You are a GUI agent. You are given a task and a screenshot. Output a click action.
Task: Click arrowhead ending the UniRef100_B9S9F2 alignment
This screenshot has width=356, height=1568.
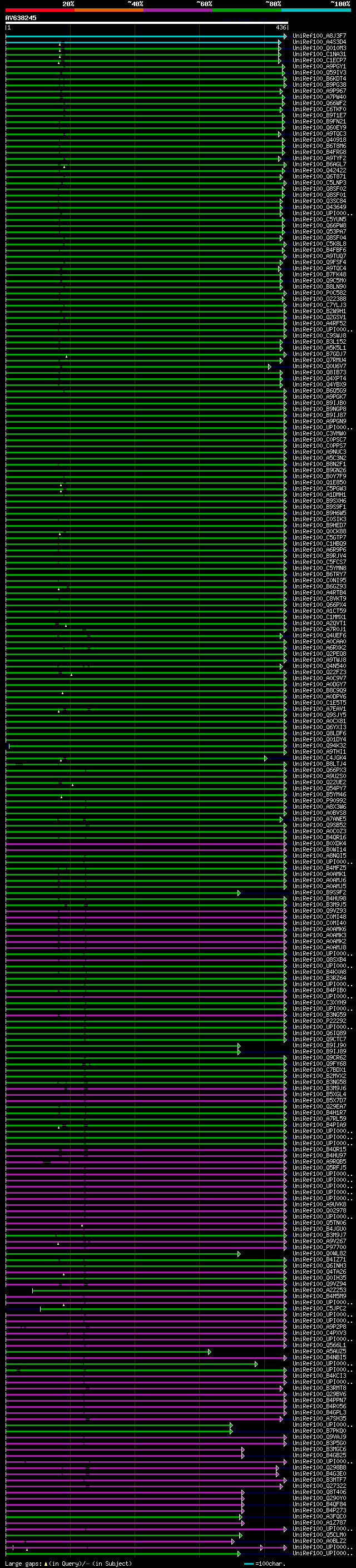[x=239, y=893]
